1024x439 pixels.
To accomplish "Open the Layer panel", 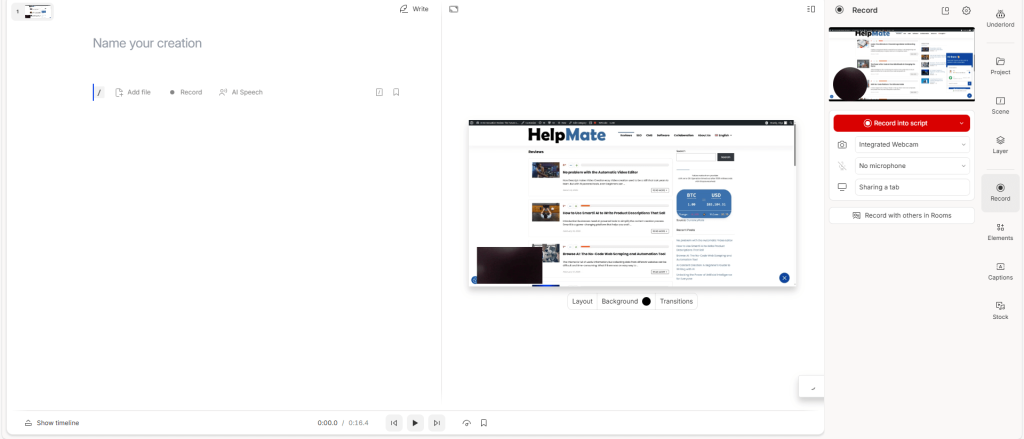I will tap(1000, 145).
